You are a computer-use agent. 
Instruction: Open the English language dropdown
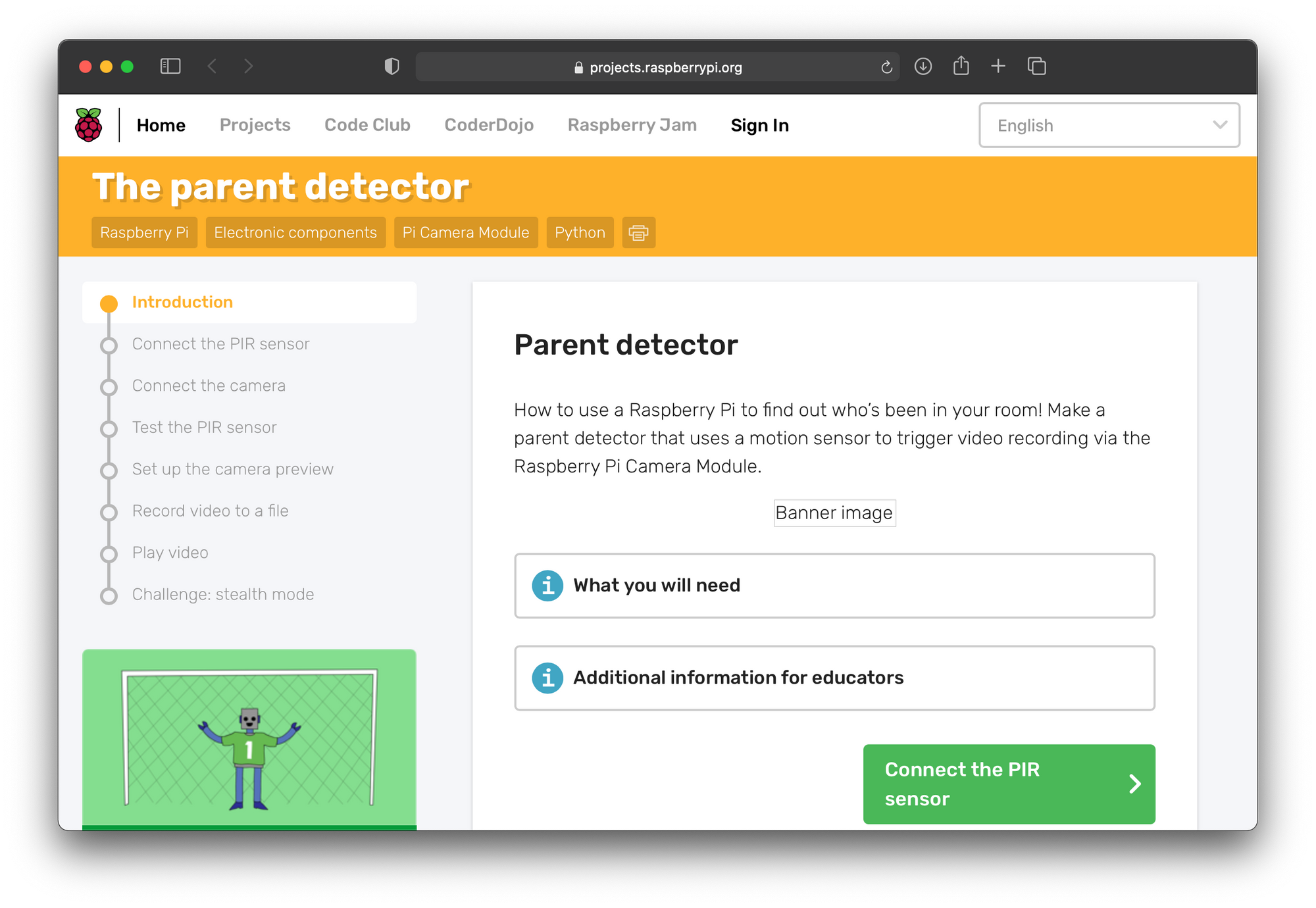point(1109,125)
